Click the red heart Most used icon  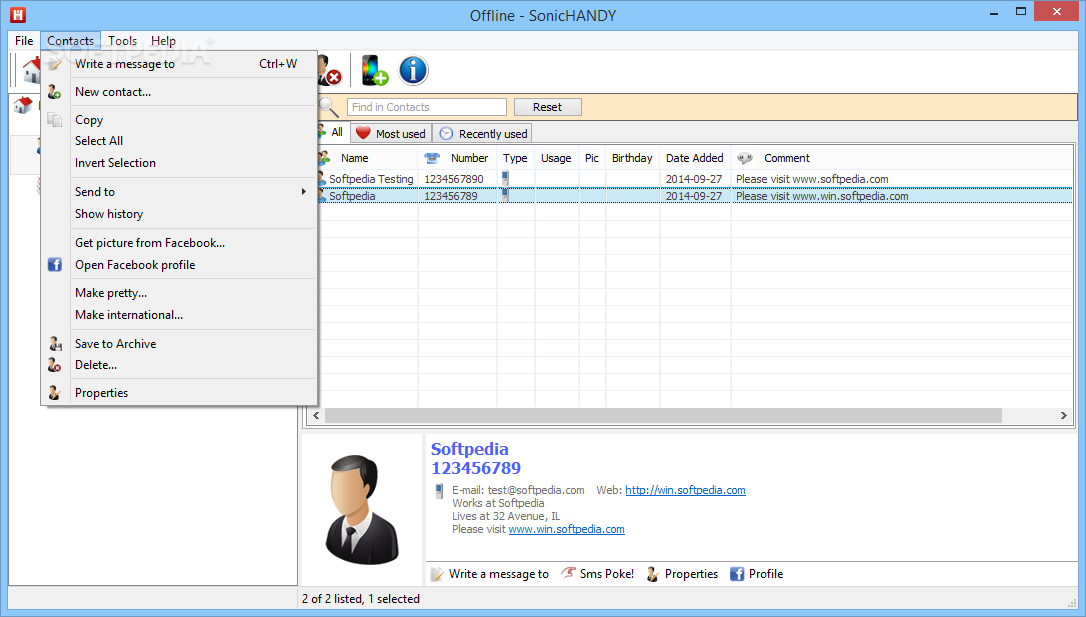(x=364, y=133)
